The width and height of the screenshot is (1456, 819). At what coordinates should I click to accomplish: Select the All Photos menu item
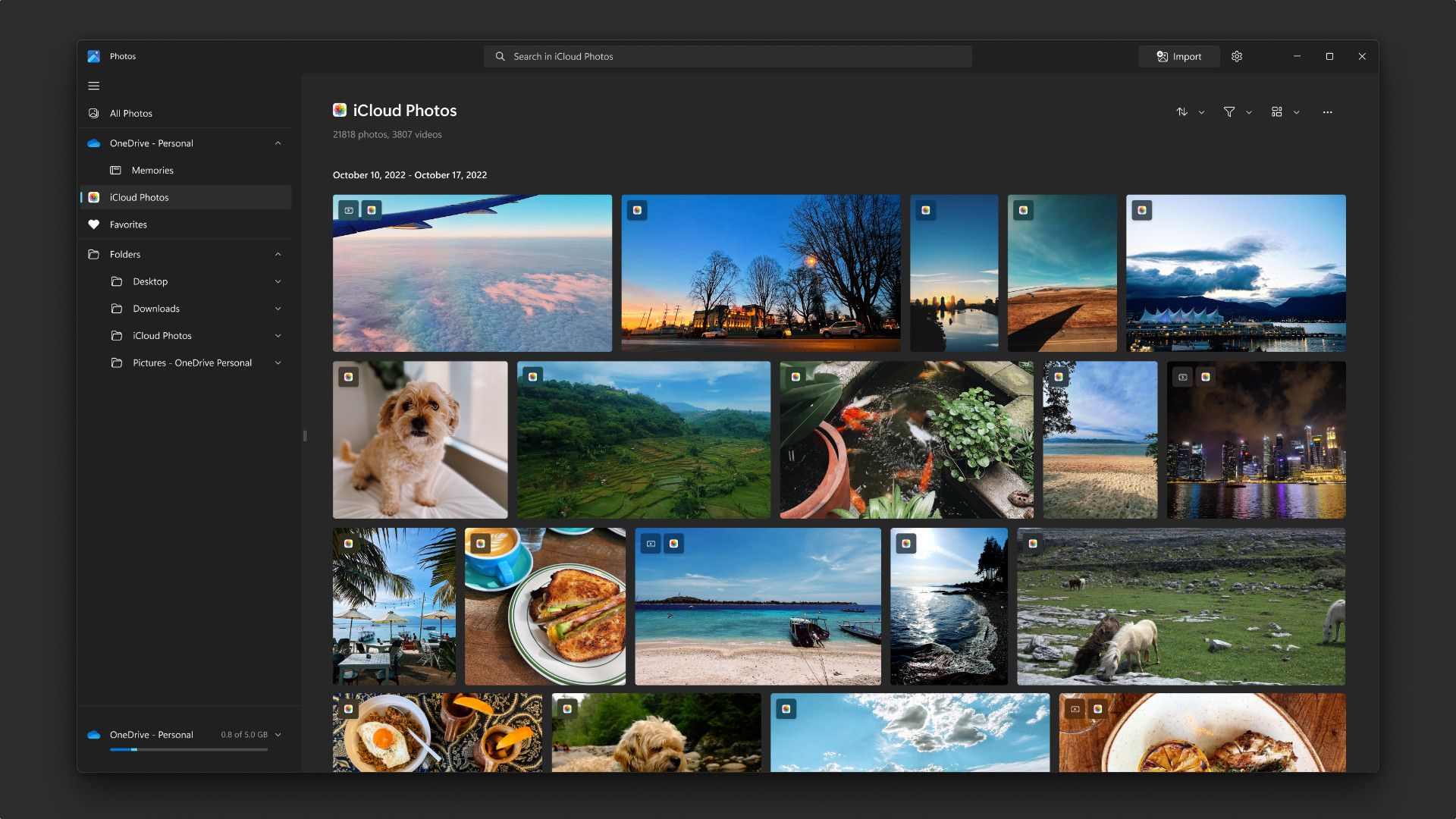pos(131,113)
